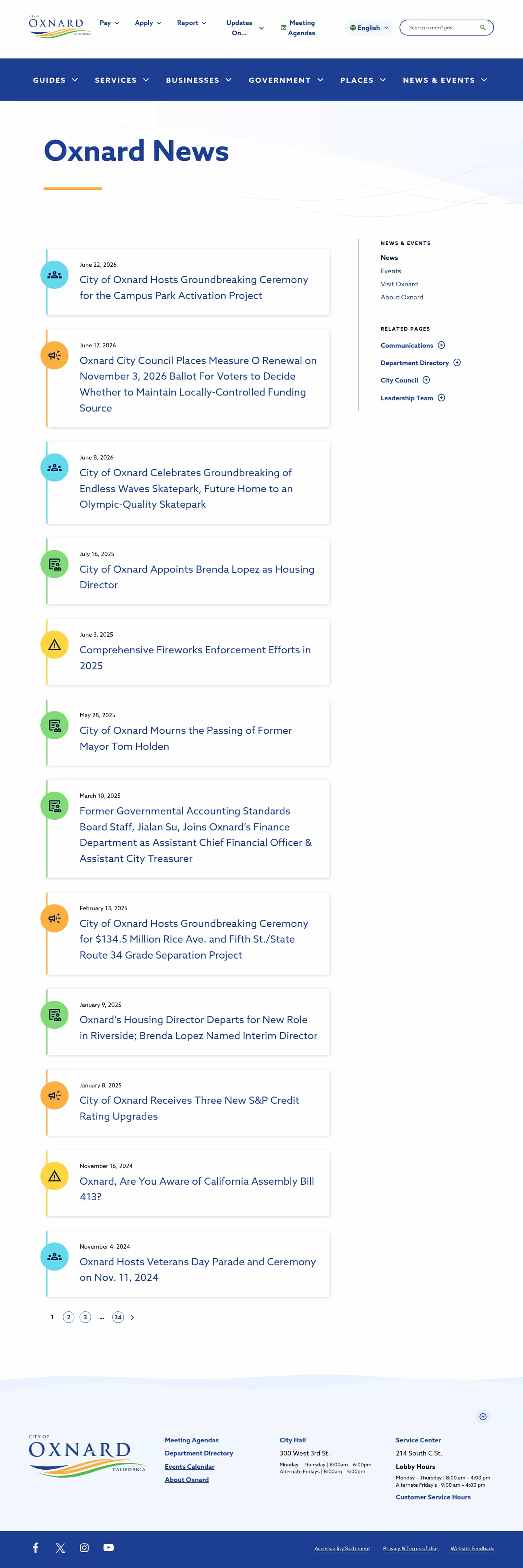Click plus circle icon next to Department Directory
Viewport: 523px width, 1568px height.
pos(457,363)
